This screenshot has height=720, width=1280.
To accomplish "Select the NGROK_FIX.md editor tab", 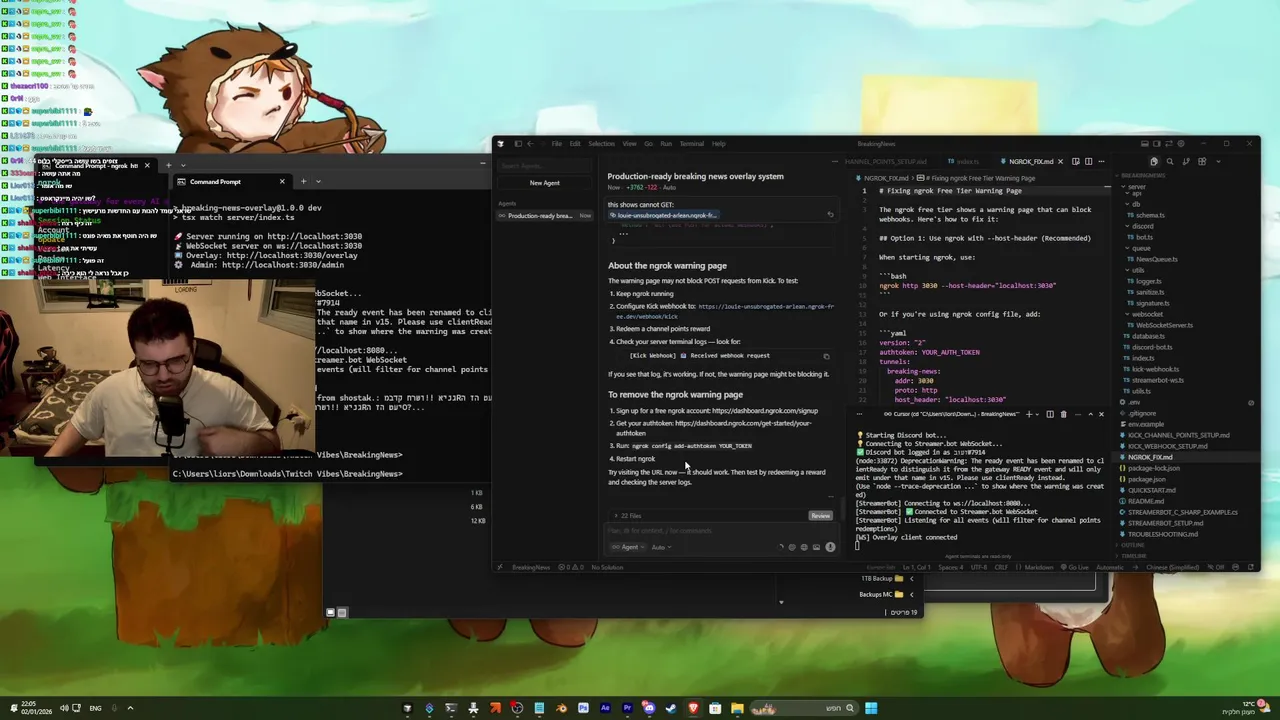I will pyautogui.click(x=1030, y=161).
